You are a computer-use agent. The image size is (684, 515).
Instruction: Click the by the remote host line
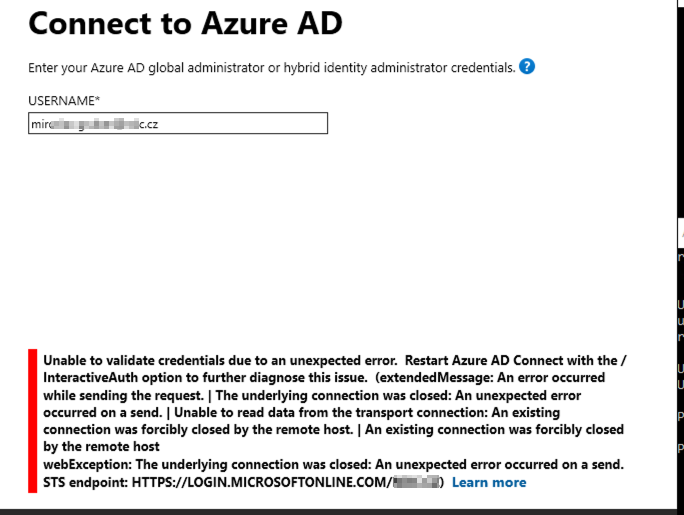(x=101, y=447)
